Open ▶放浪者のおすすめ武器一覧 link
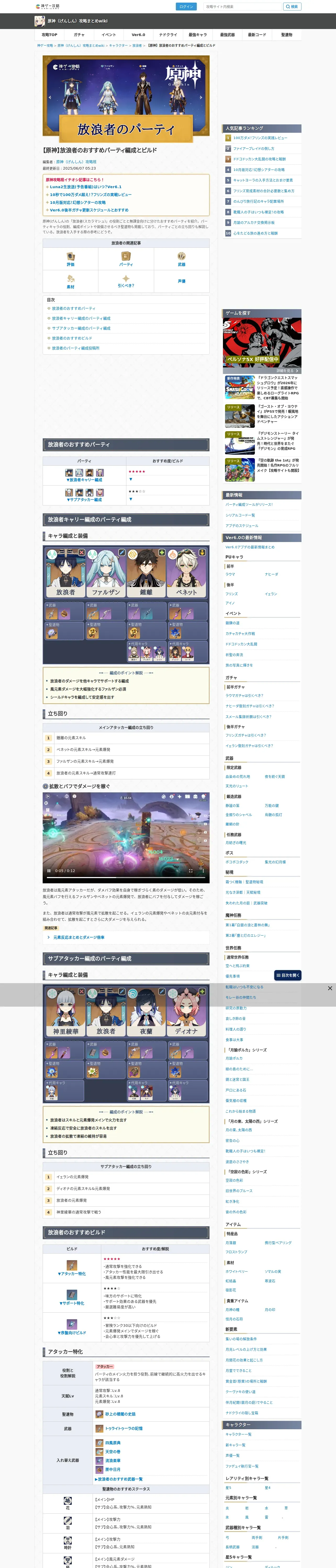 (119, 1479)
